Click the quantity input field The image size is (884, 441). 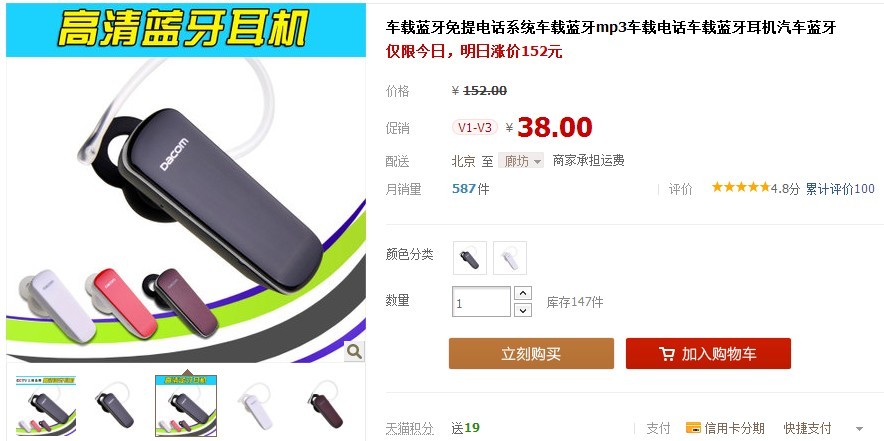[x=481, y=302]
